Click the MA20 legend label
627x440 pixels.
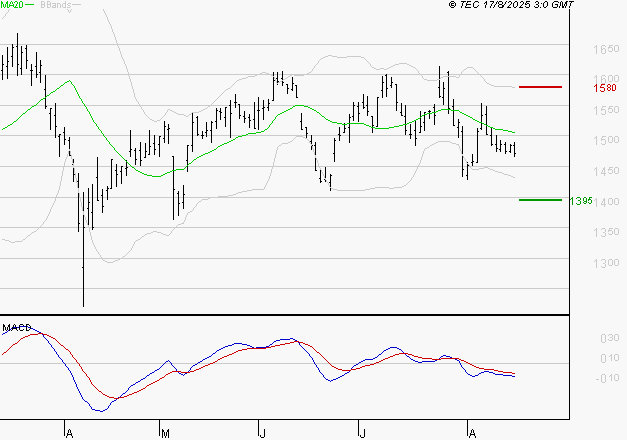click(x=12, y=5)
